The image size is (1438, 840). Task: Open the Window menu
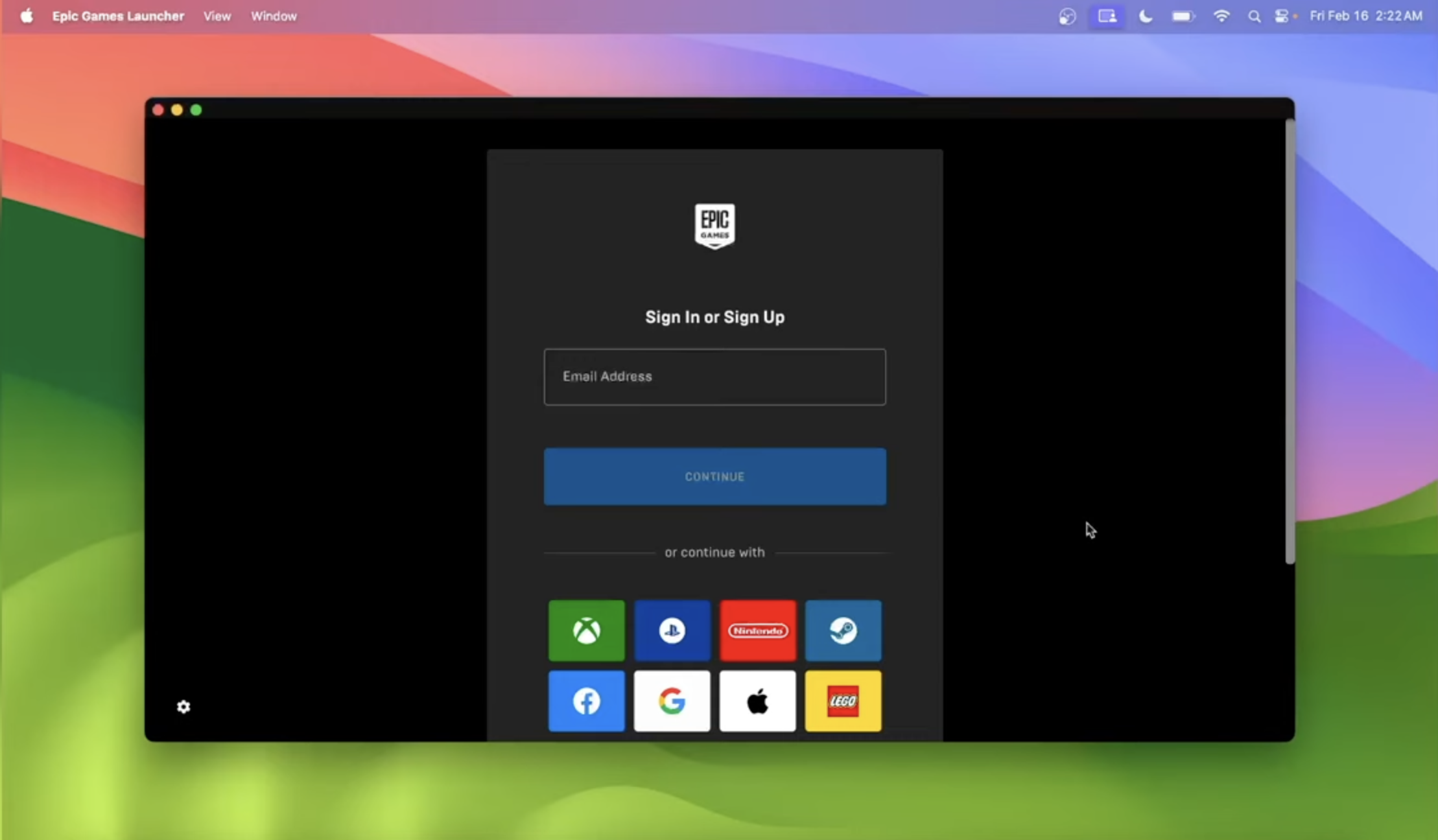pos(274,16)
